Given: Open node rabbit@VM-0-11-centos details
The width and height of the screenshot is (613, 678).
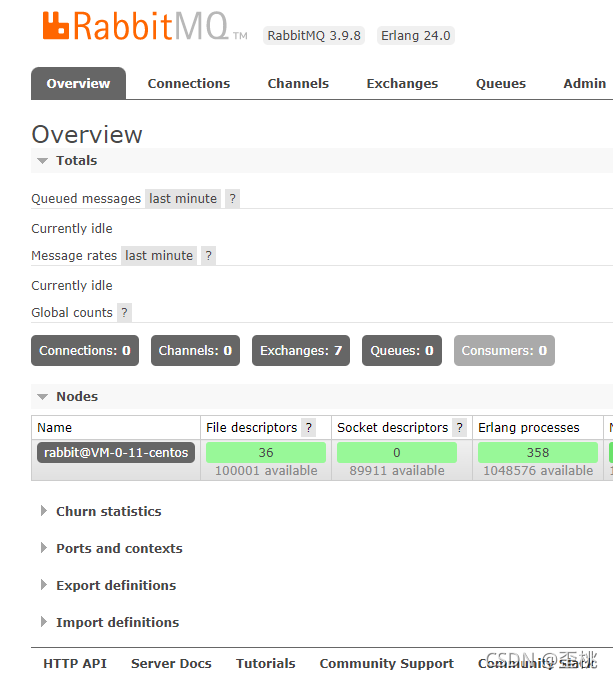Looking at the screenshot, I should tap(116, 452).
